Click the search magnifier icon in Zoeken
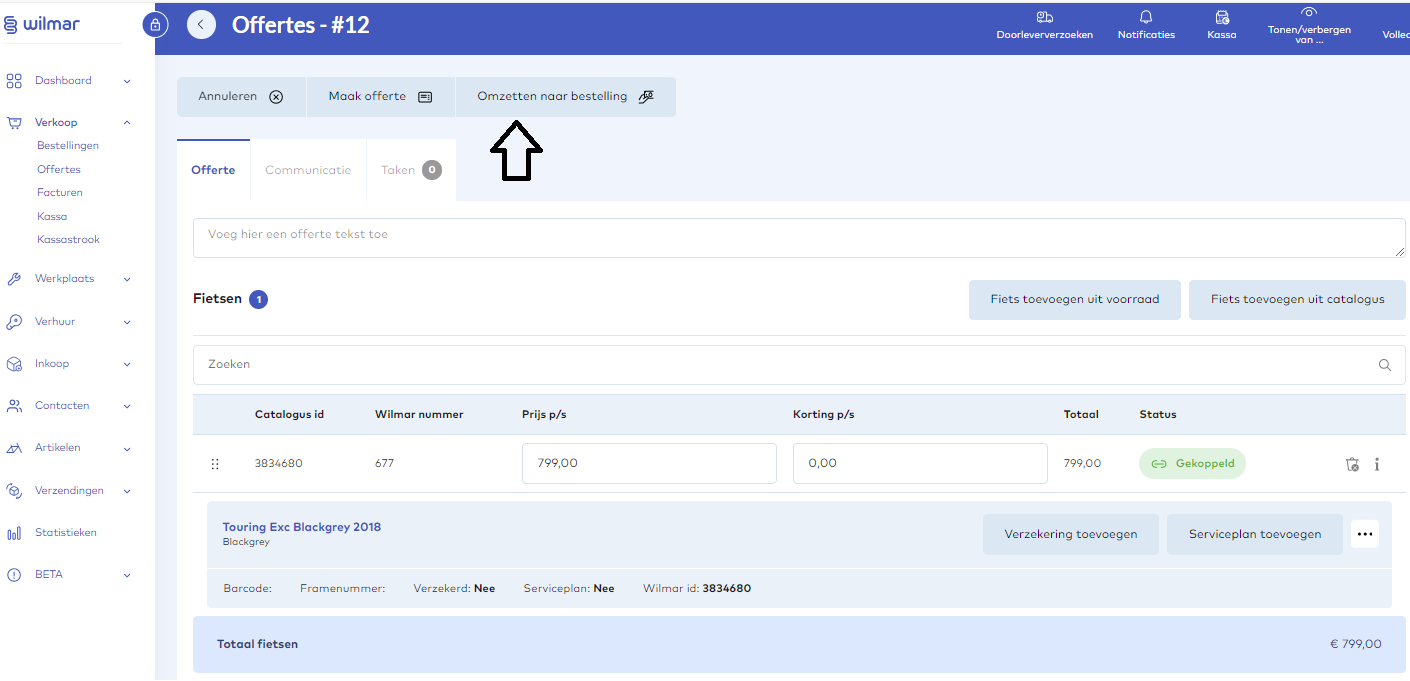1410x681 pixels. pyautogui.click(x=1384, y=365)
